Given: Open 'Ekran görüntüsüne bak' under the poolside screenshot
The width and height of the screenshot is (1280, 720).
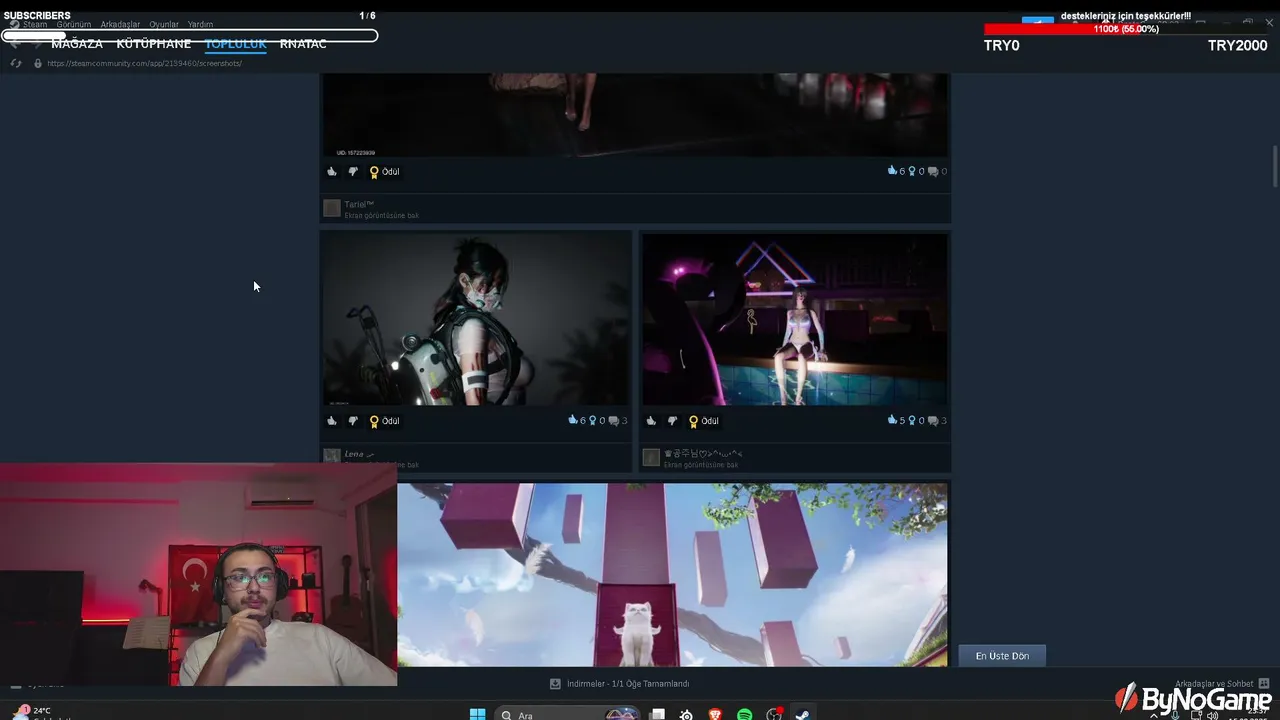Looking at the screenshot, I should 701,465.
